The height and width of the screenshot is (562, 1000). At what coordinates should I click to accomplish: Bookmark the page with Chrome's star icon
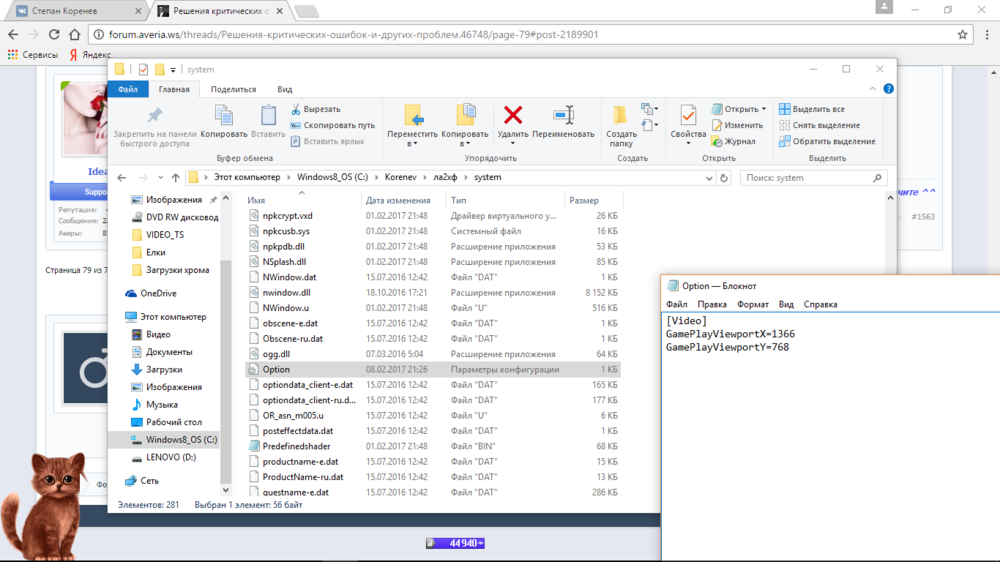pos(963,34)
